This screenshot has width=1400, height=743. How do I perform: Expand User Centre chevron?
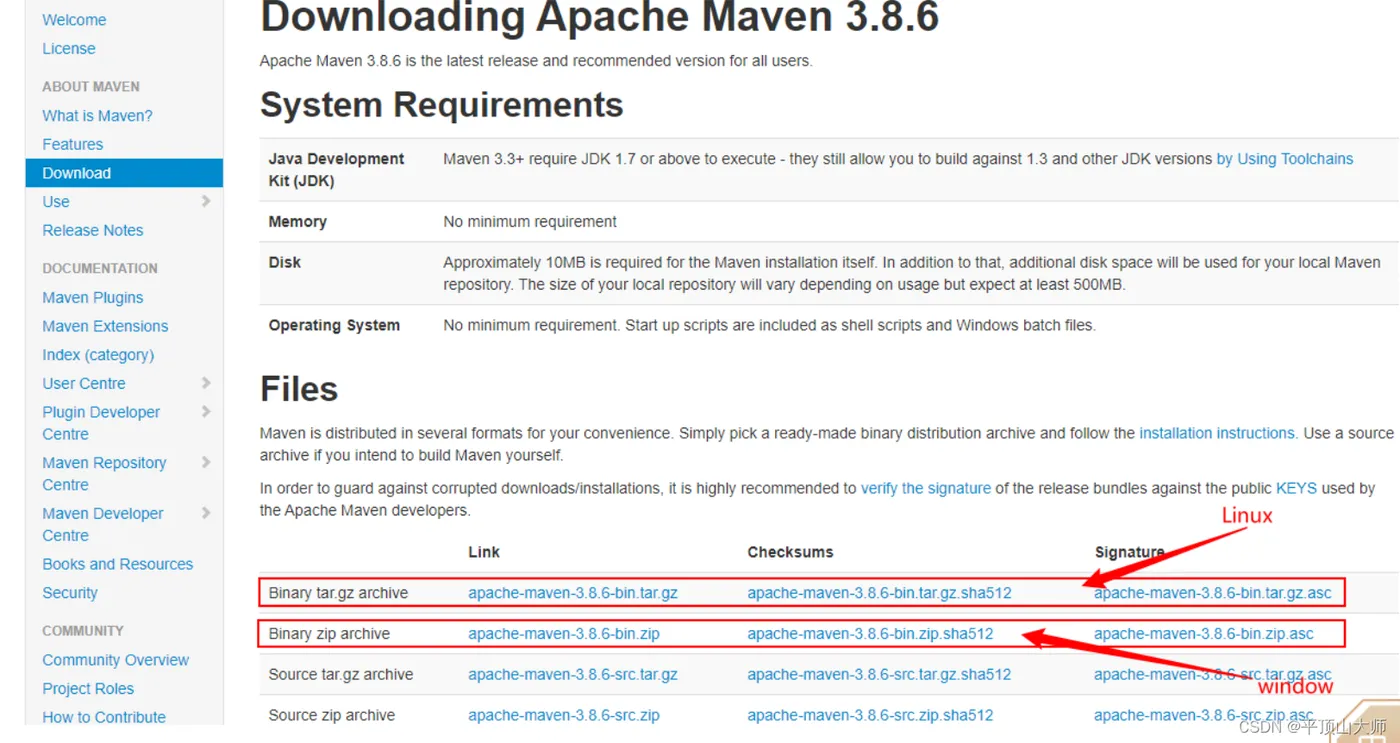[x=206, y=383]
